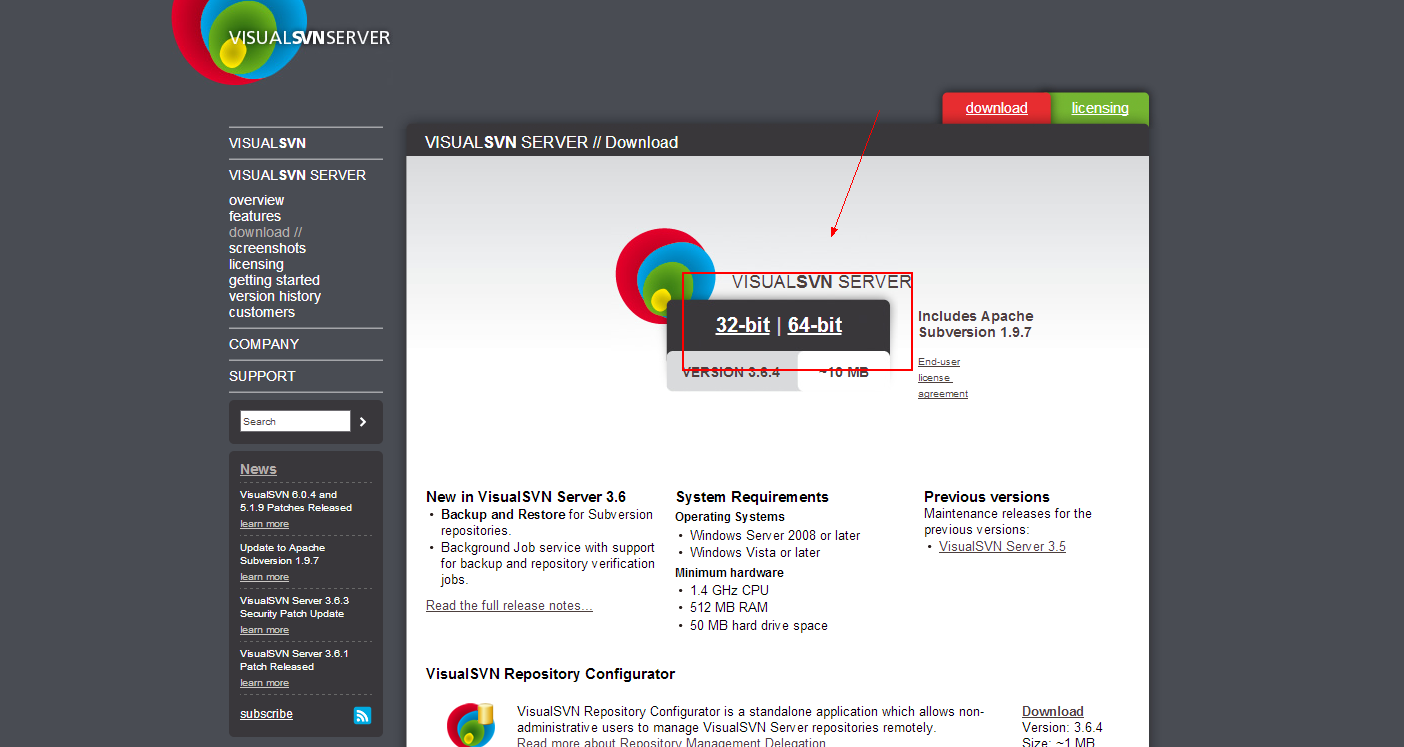The height and width of the screenshot is (747, 1404).
Task: Click the Includes Apache Subversion 1.9.7 text
Action: tap(976, 324)
